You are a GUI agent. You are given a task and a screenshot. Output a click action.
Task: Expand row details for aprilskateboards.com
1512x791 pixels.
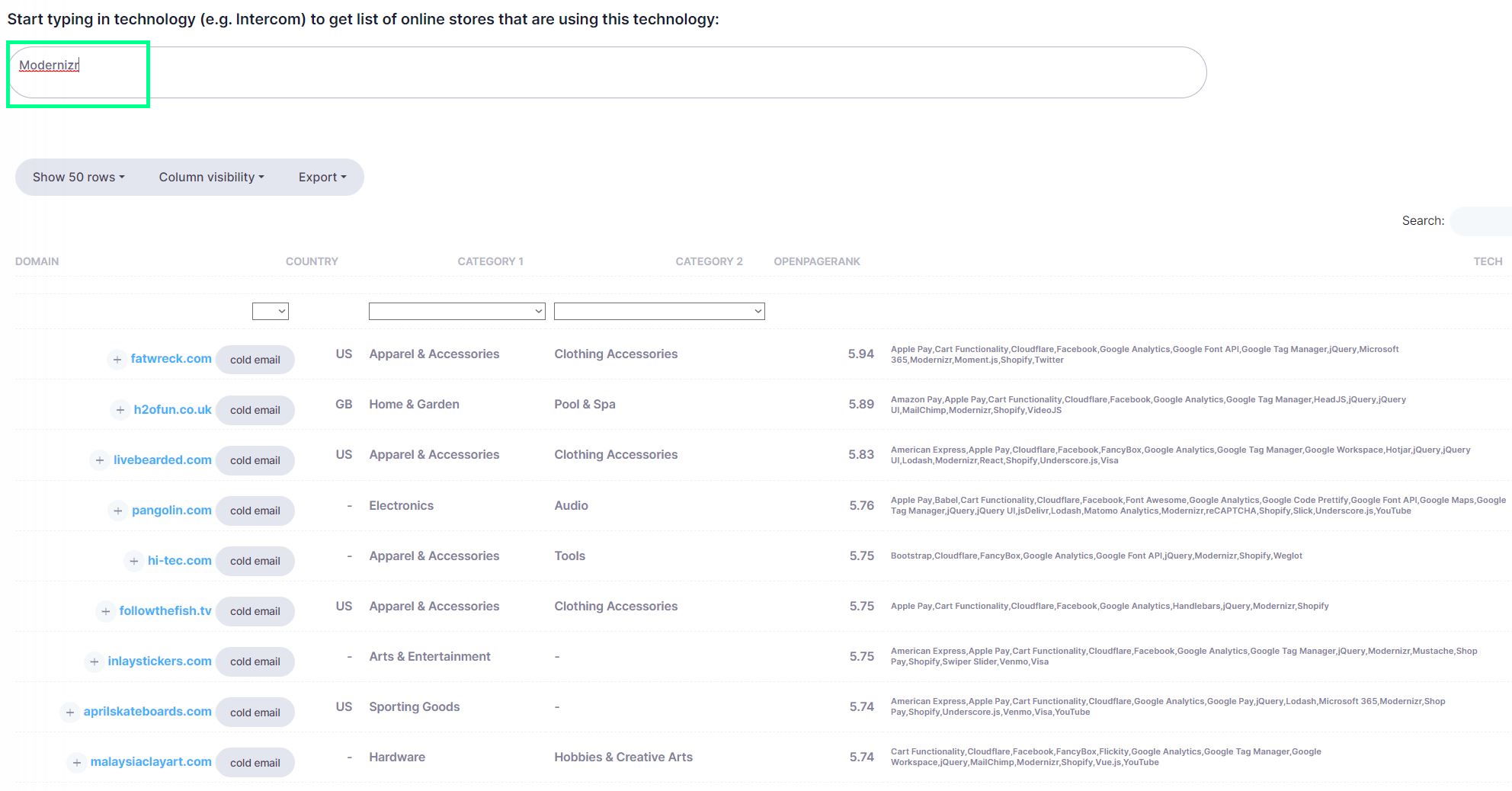point(69,712)
